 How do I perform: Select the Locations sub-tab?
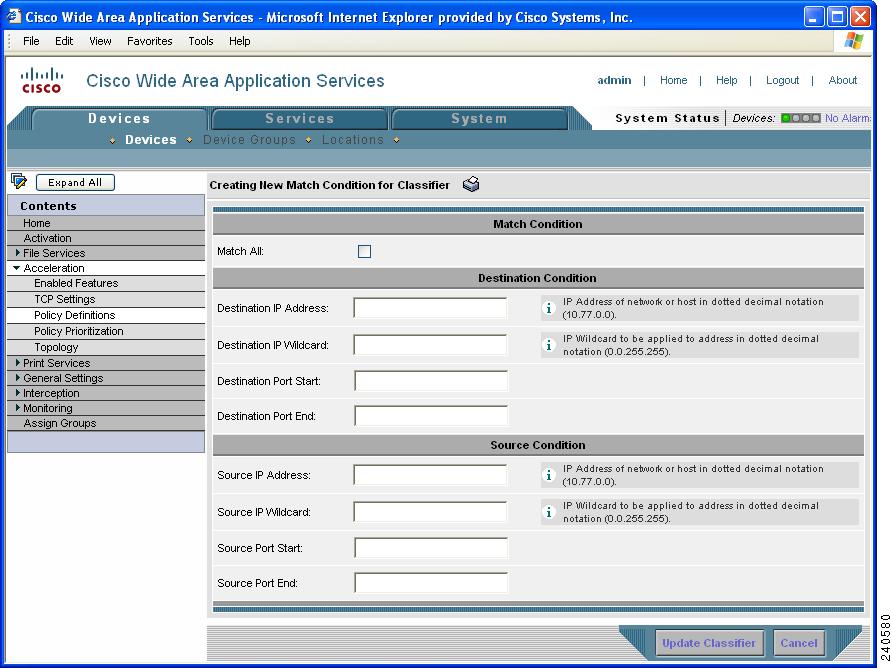[353, 139]
